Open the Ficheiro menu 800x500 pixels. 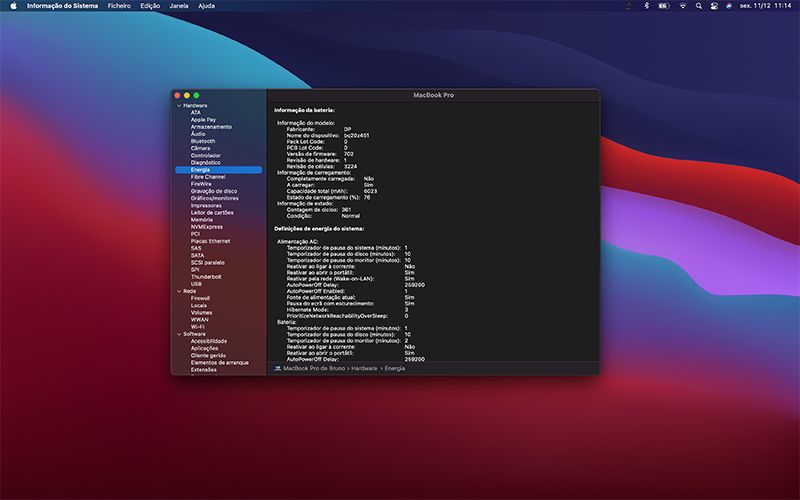[119, 6]
